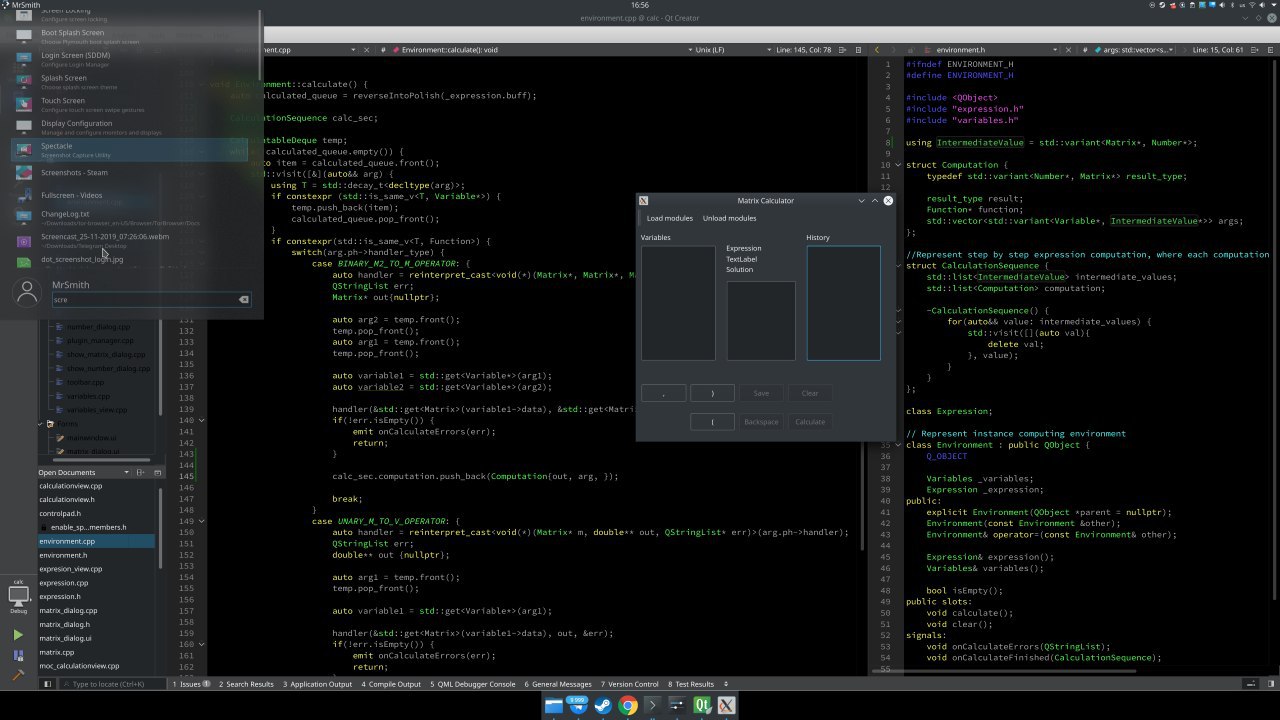Switch to Compile Output pane
This screenshot has width=1280, height=720.
click(x=391, y=684)
